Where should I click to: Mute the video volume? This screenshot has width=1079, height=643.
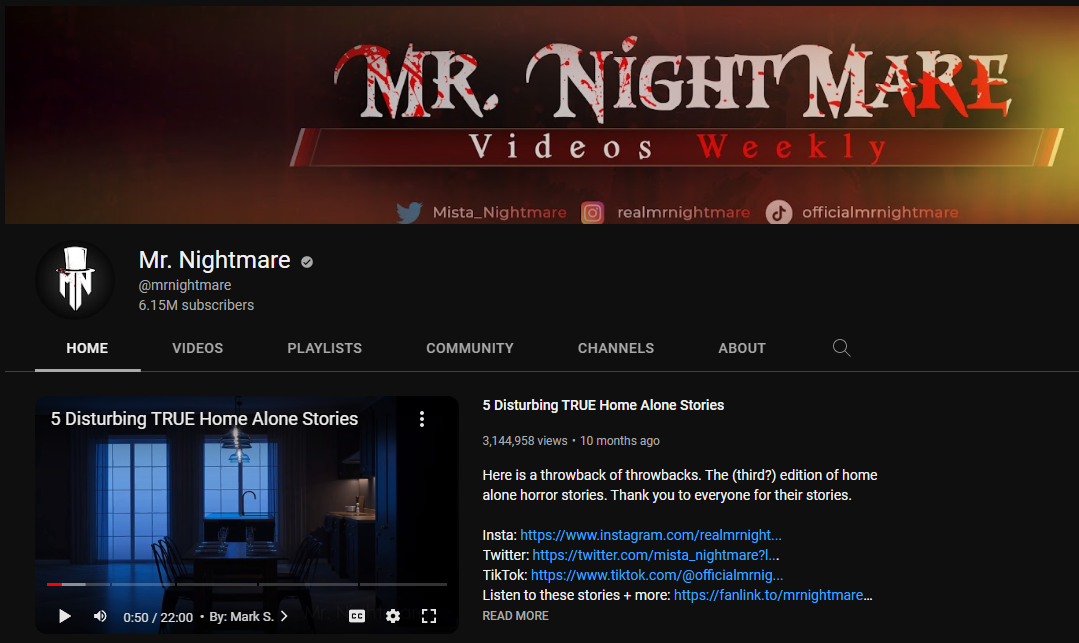[x=100, y=616]
